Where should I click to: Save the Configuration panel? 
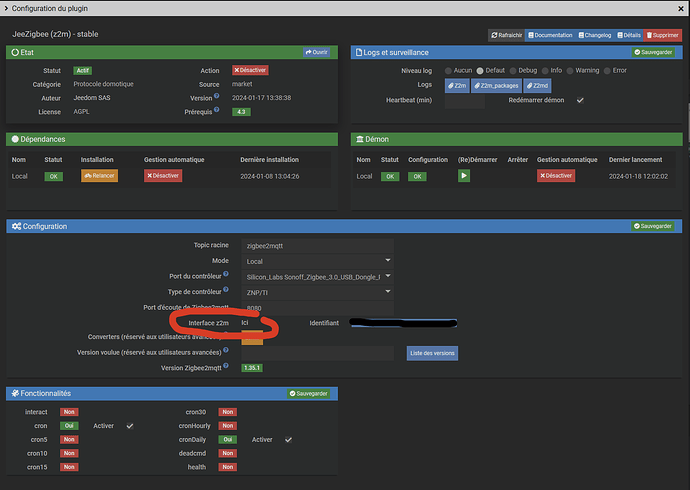653,226
